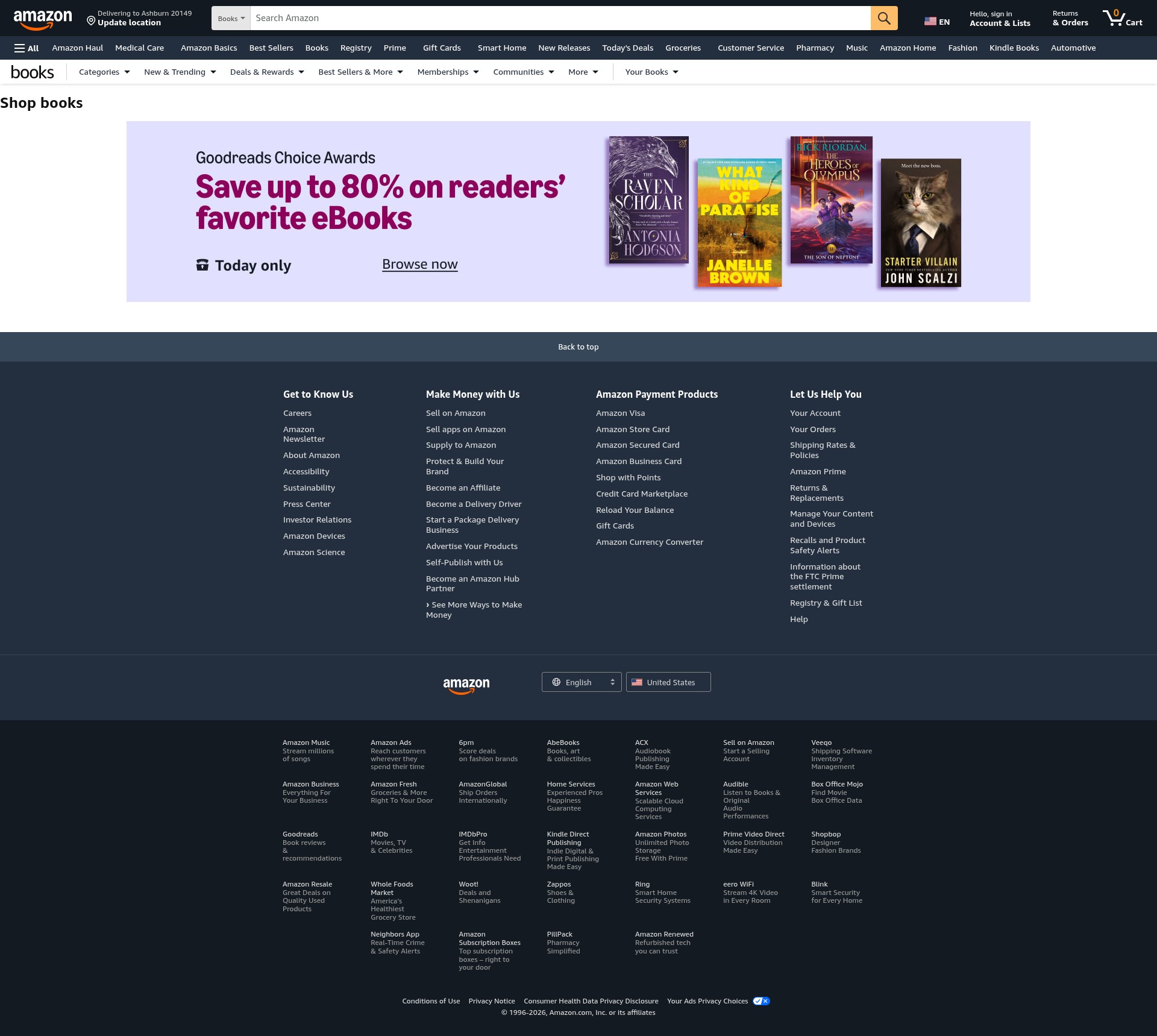Click the Privacy Notice link

tap(492, 1001)
